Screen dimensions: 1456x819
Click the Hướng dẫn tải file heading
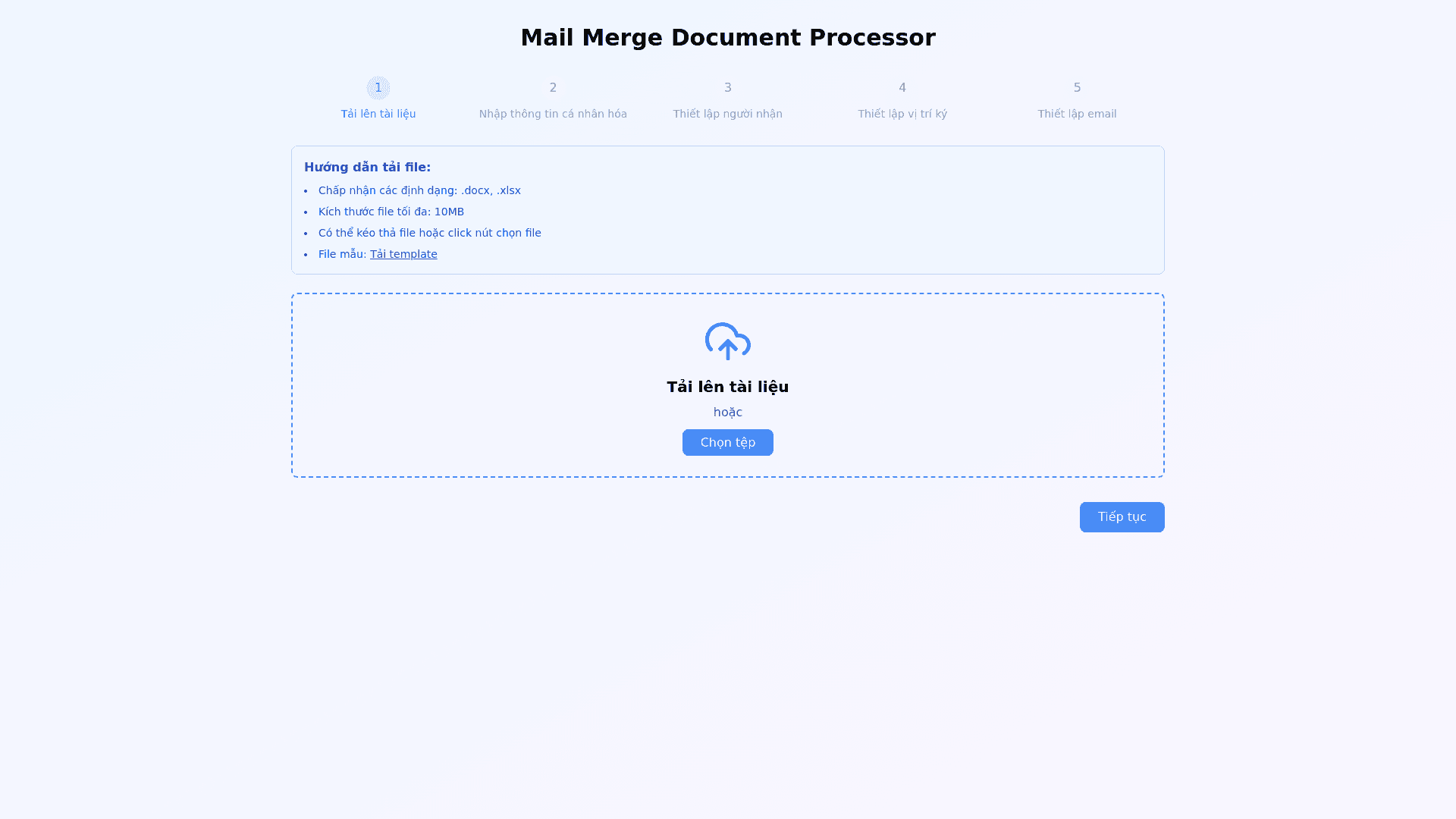coord(367,167)
